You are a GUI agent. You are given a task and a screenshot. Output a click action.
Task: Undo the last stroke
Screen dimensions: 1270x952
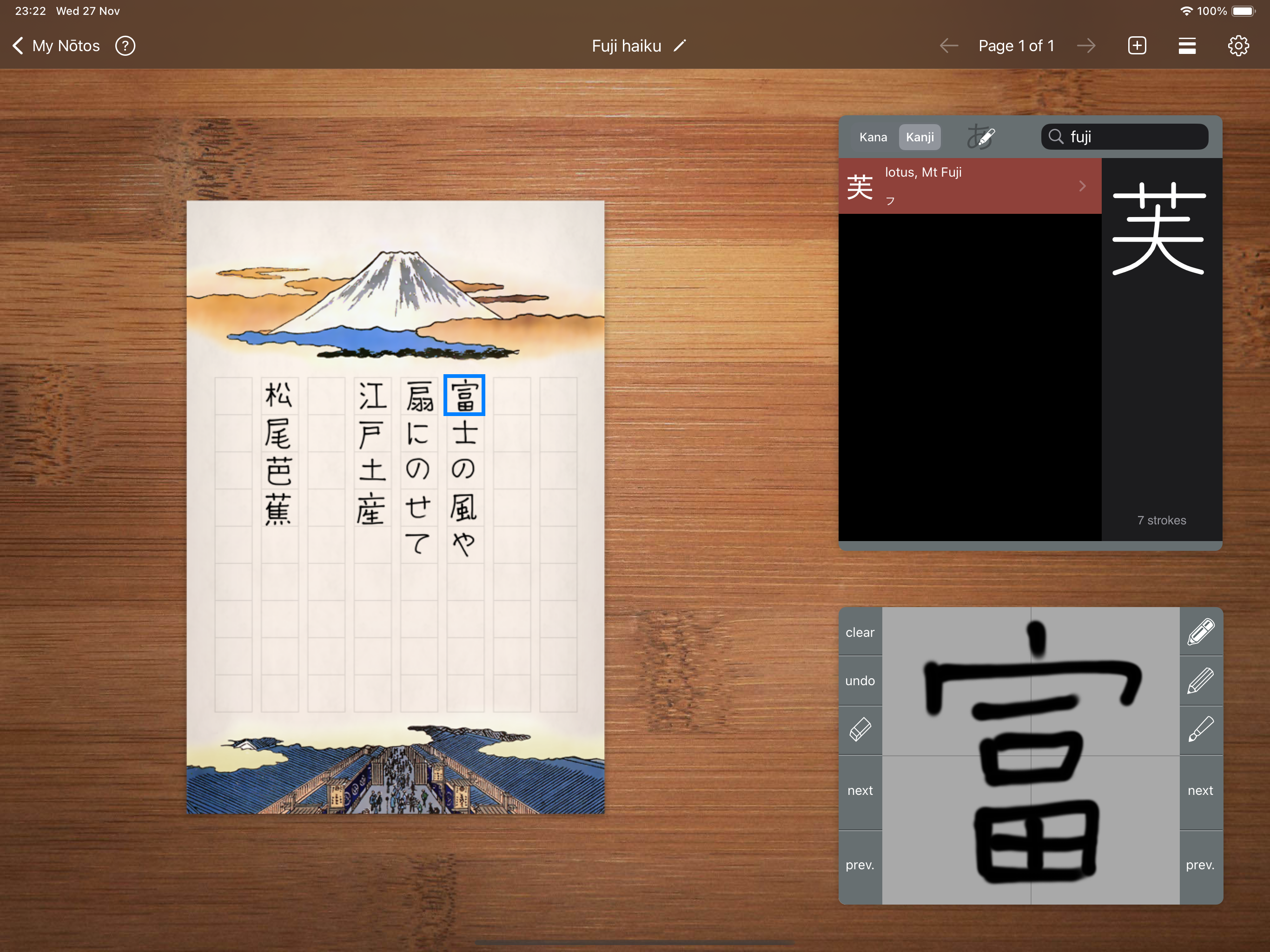coord(860,681)
